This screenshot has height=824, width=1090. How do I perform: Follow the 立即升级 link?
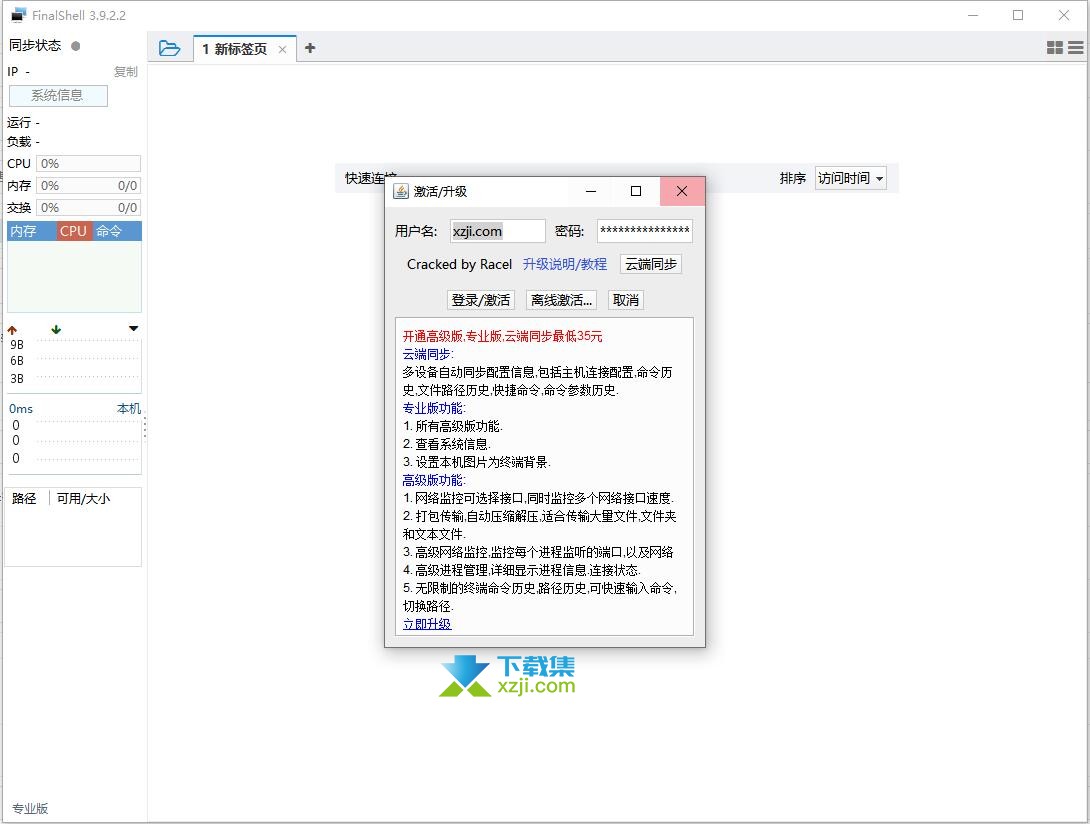point(427,624)
